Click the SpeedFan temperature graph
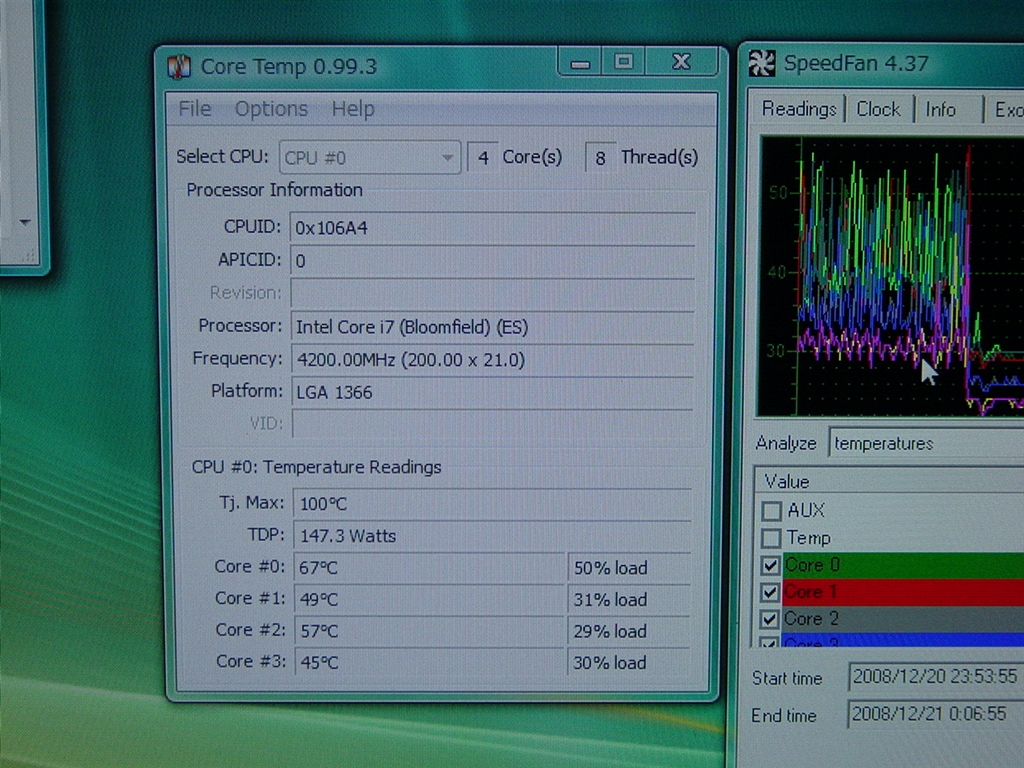Image resolution: width=1024 pixels, height=768 pixels. pos(891,276)
